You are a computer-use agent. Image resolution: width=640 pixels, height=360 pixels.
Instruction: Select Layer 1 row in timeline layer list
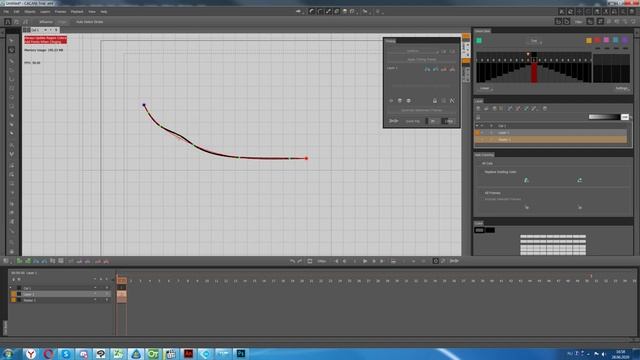click(x=59, y=294)
